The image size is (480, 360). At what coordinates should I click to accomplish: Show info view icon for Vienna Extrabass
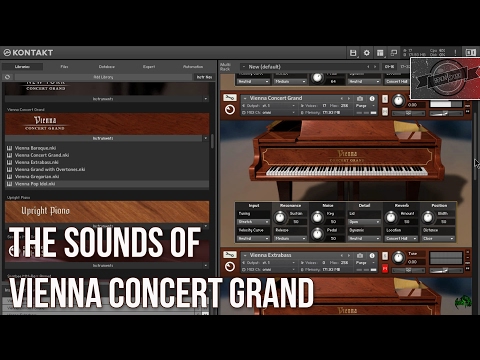pyautogui.click(x=372, y=255)
